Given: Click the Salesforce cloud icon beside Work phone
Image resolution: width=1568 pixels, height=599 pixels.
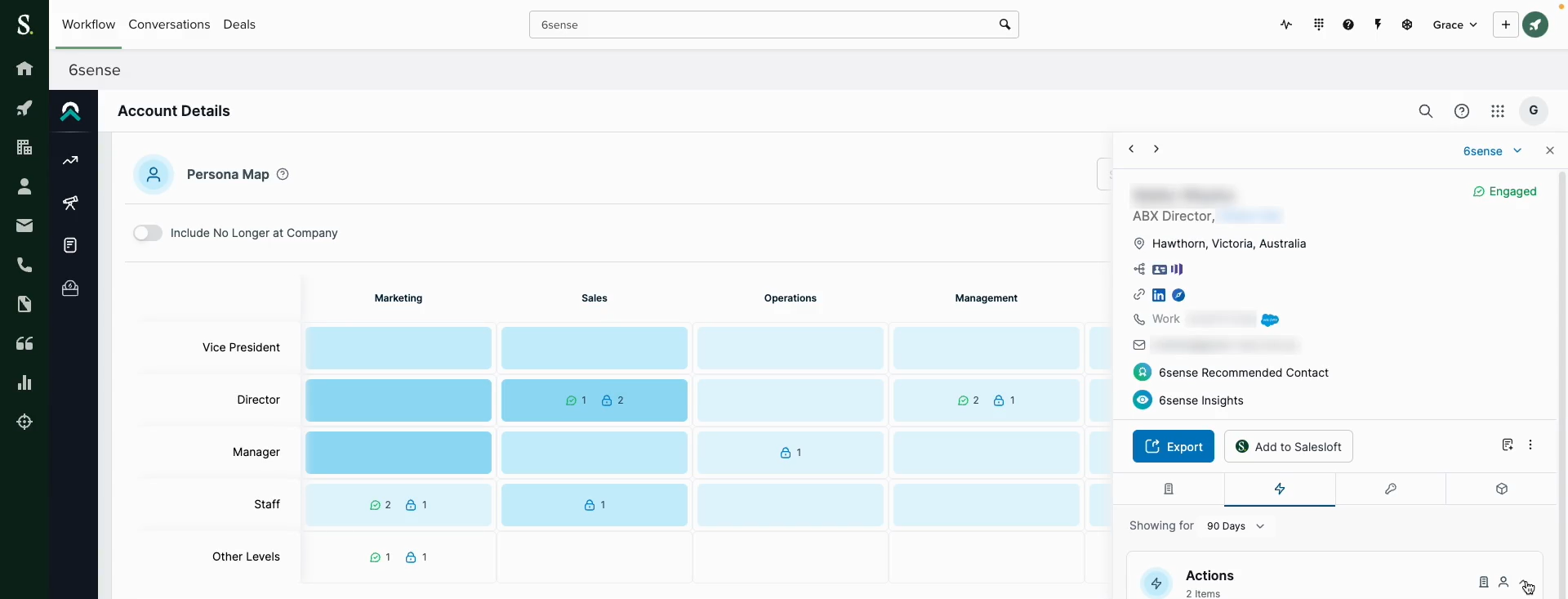Looking at the screenshot, I should click(x=1270, y=320).
